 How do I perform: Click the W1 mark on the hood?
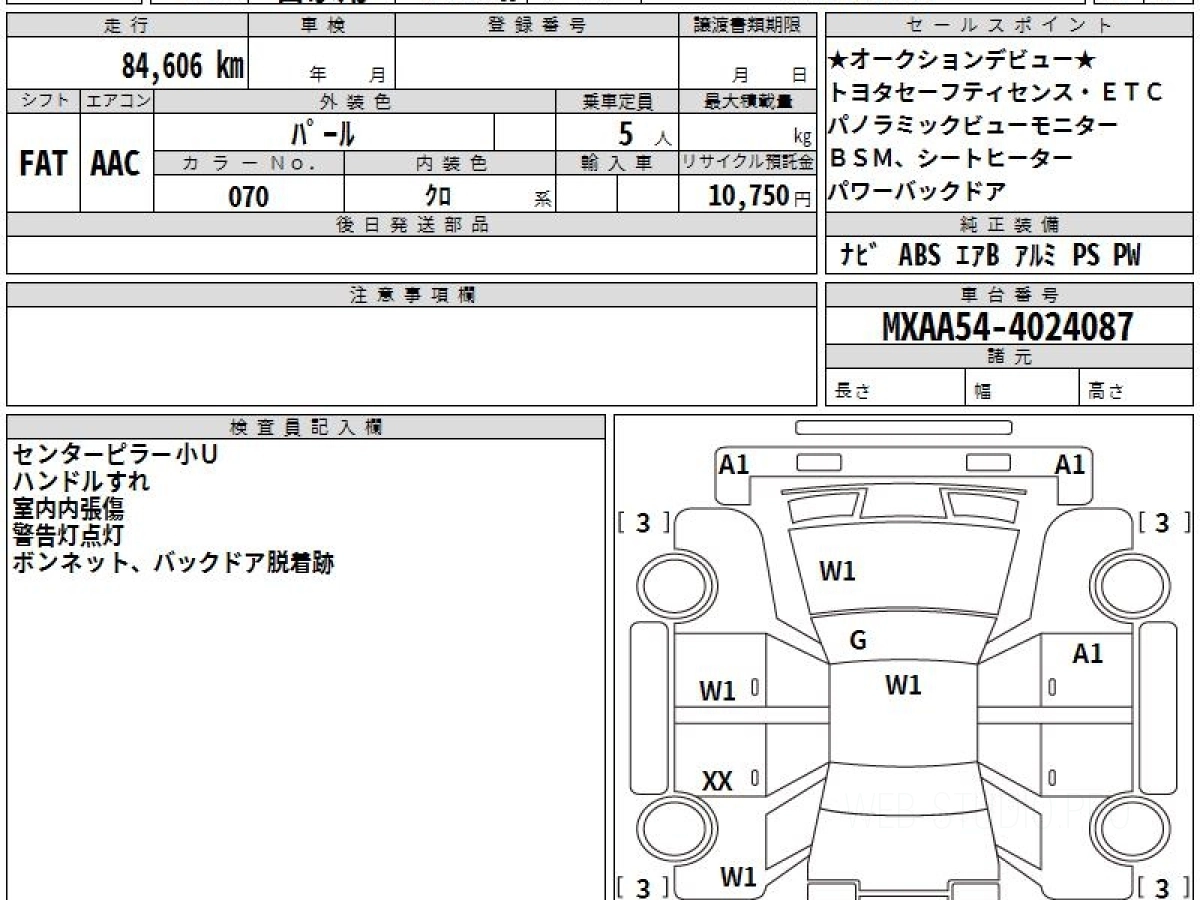point(837,572)
